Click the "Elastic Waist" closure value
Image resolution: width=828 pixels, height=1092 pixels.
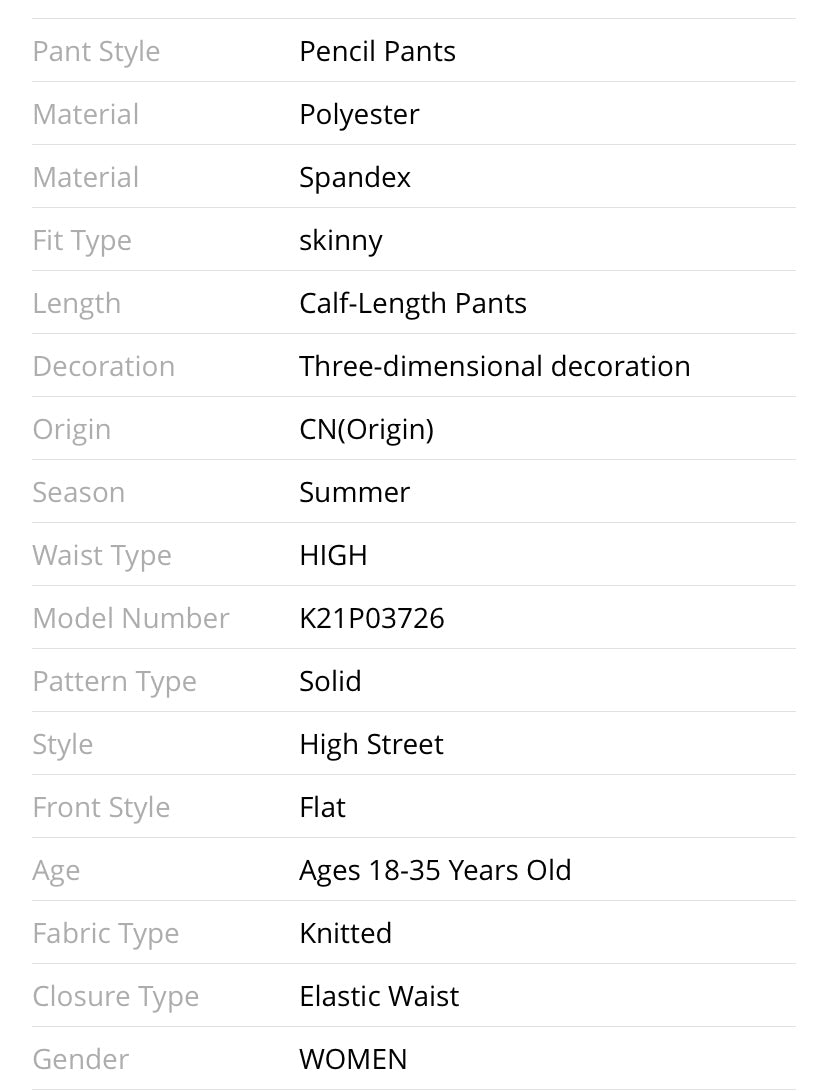point(379,996)
